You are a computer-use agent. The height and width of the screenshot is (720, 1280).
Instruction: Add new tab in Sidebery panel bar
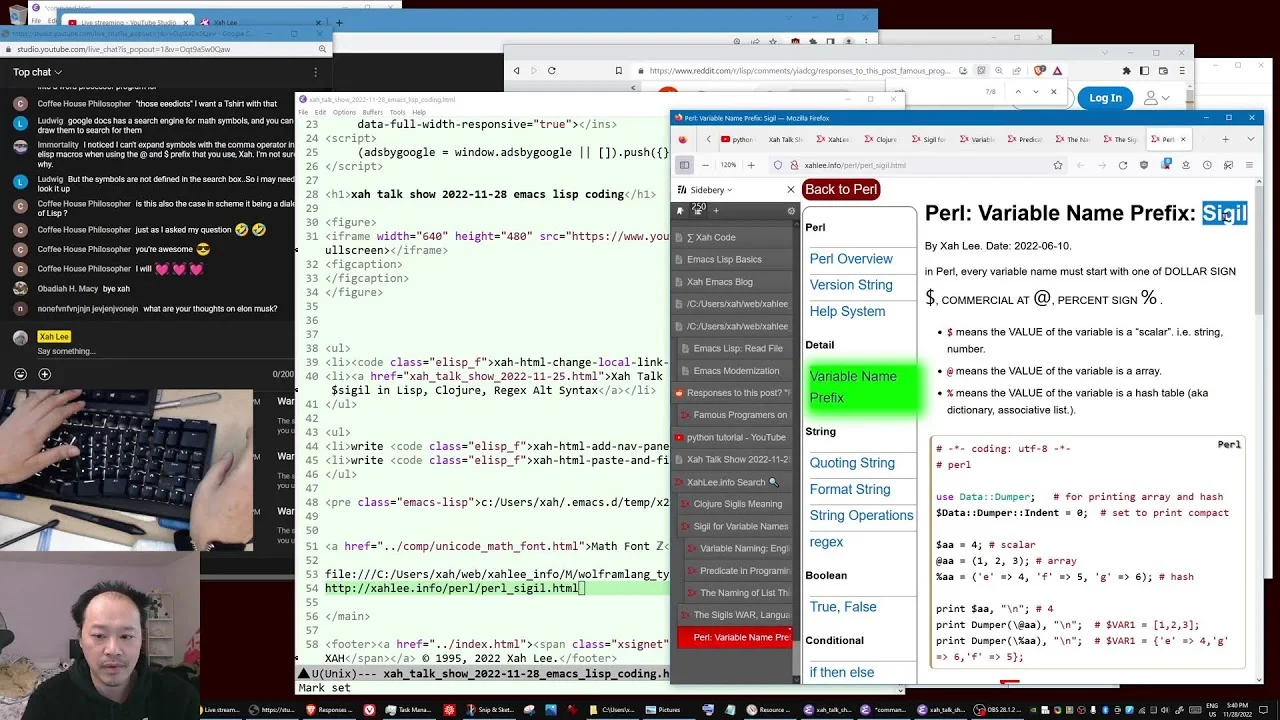pyautogui.click(x=715, y=211)
